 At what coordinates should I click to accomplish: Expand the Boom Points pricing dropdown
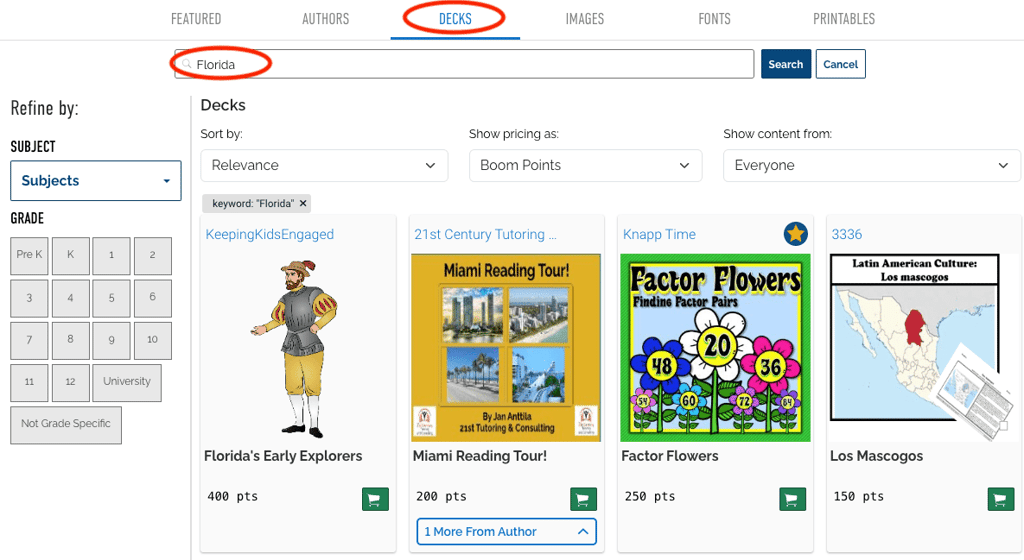point(585,165)
